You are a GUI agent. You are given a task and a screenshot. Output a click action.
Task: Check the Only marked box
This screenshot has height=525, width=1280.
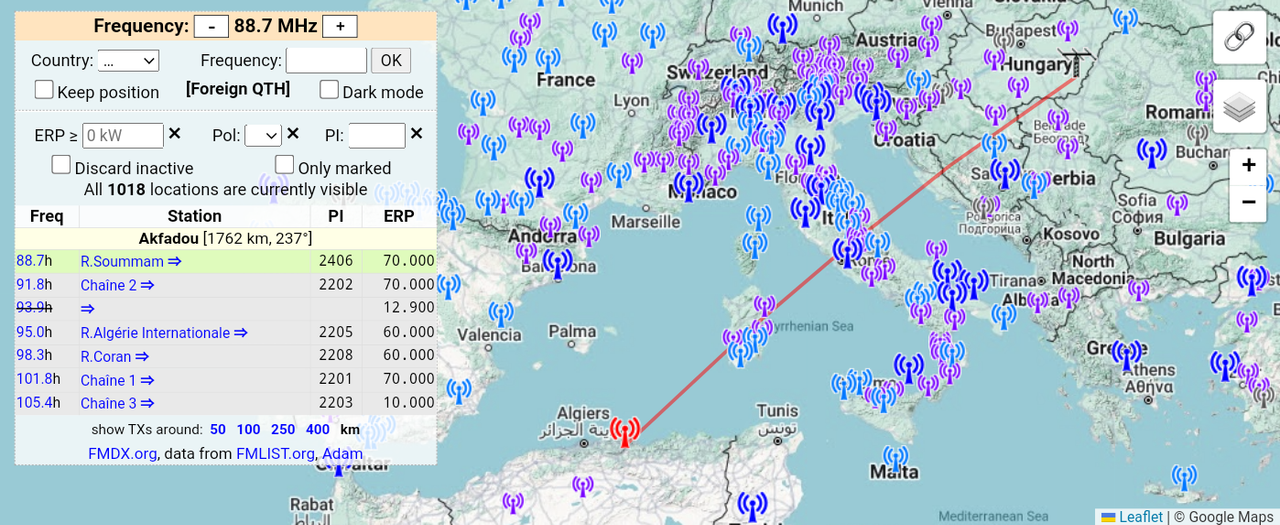(284, 165)
